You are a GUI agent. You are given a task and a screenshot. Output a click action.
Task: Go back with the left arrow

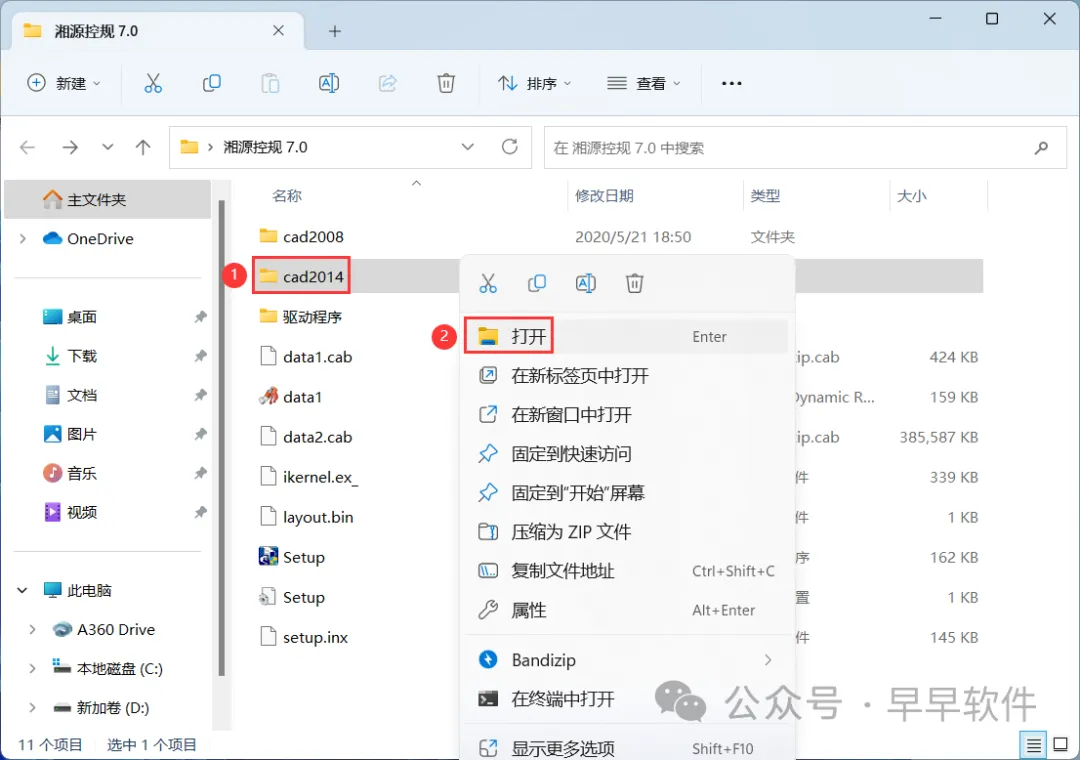pyautogui.click(x=28, y=147)
